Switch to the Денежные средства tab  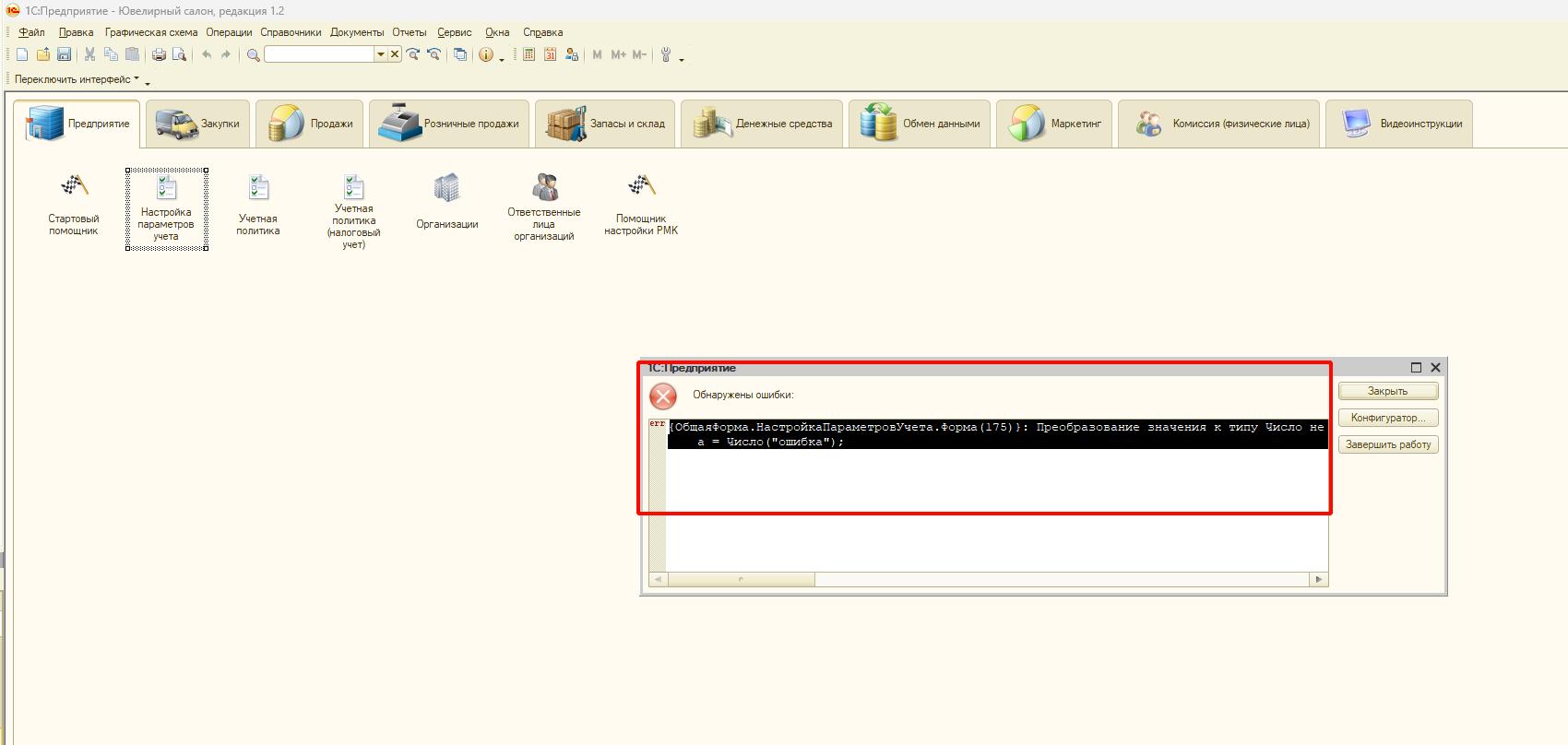point(762,124)
